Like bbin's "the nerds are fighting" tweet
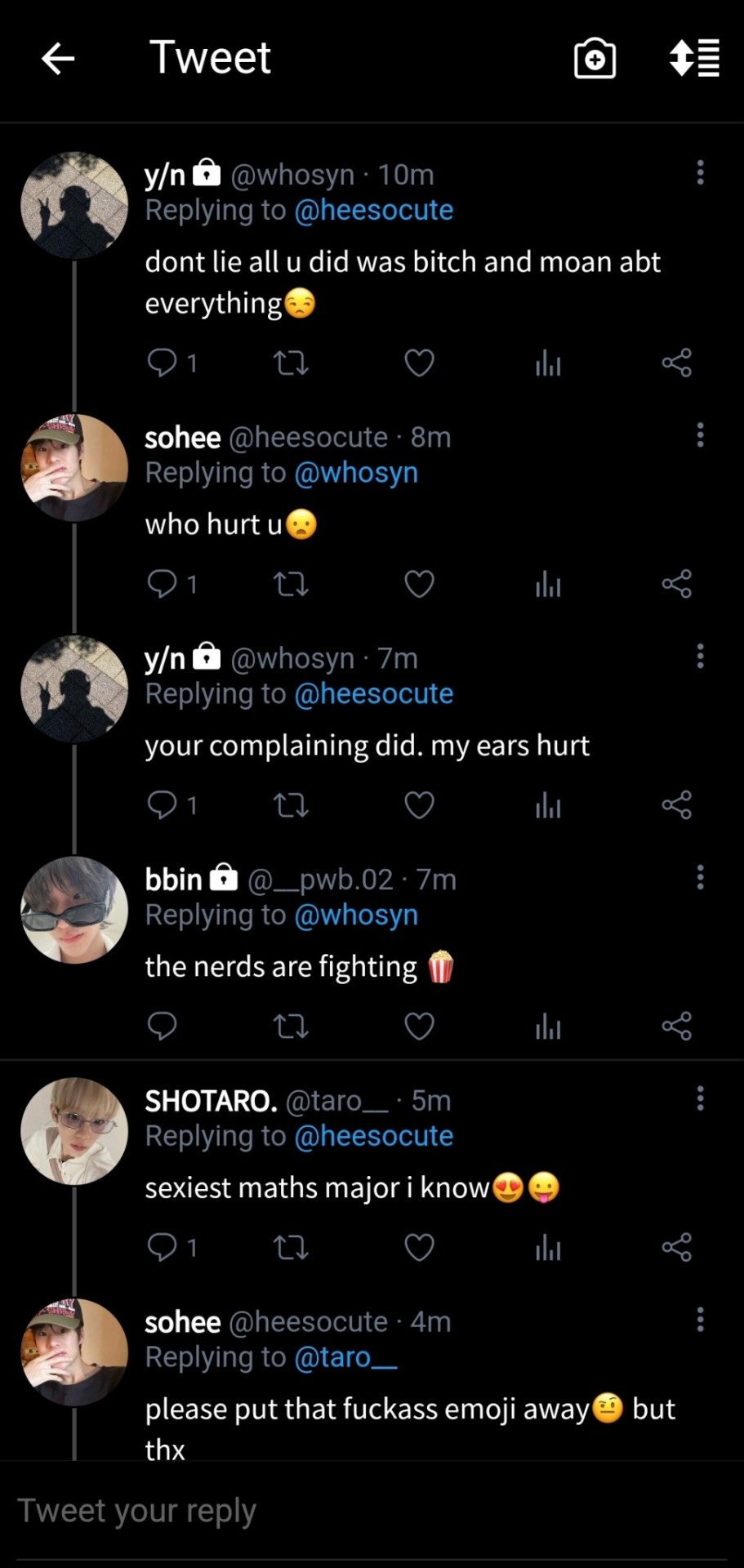The width and height of the screenshot is (744, 1568). coord(419,1026)
